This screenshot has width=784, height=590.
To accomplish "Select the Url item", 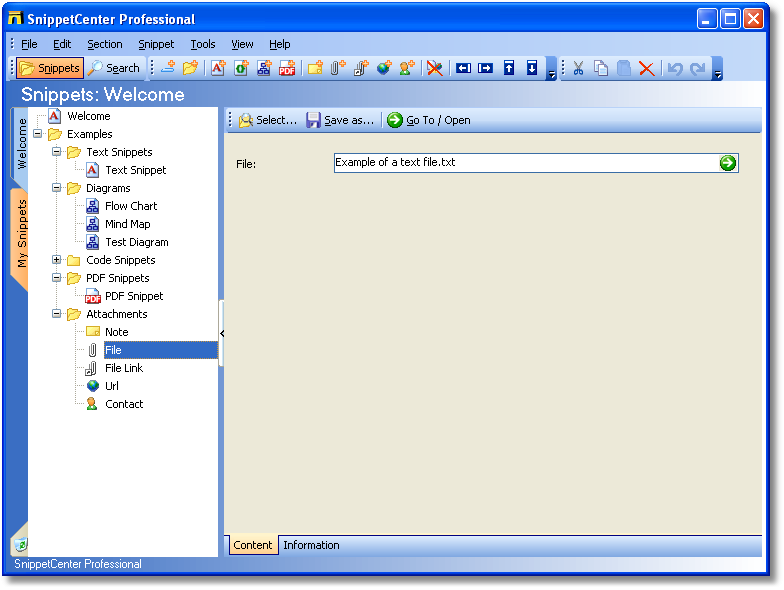I will coord(112,386).
